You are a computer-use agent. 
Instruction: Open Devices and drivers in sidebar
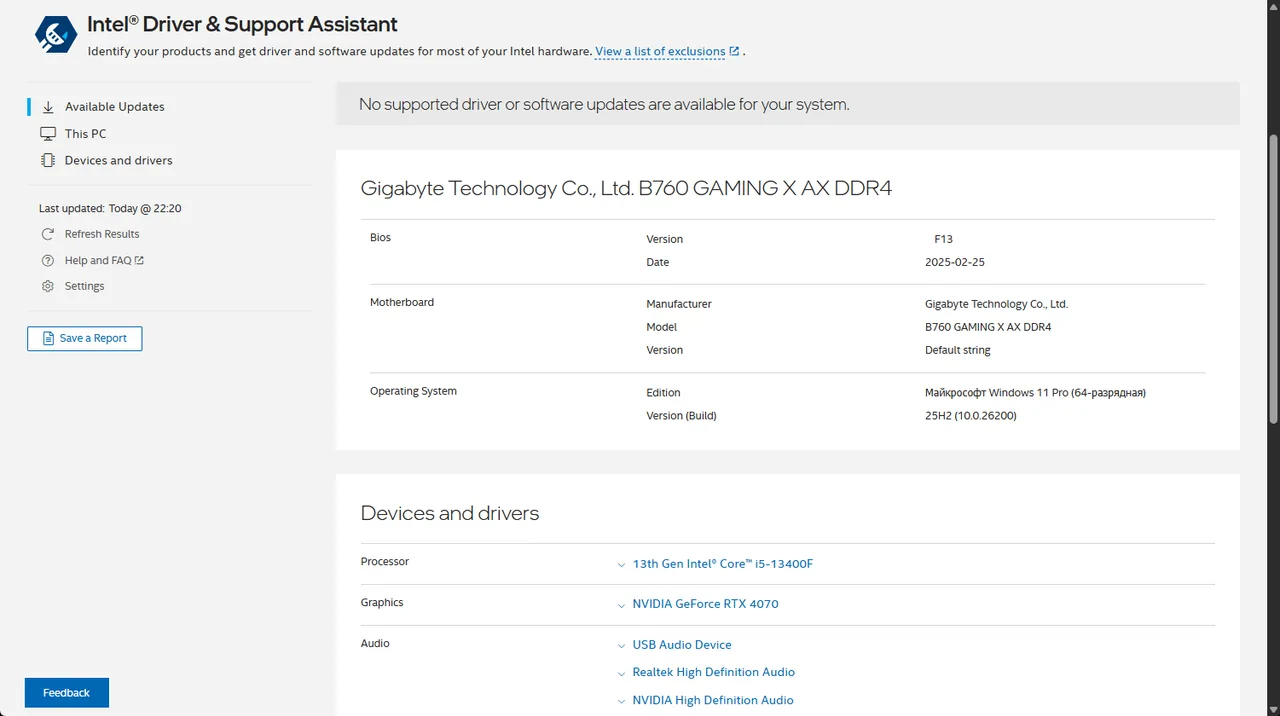point(118,160)
